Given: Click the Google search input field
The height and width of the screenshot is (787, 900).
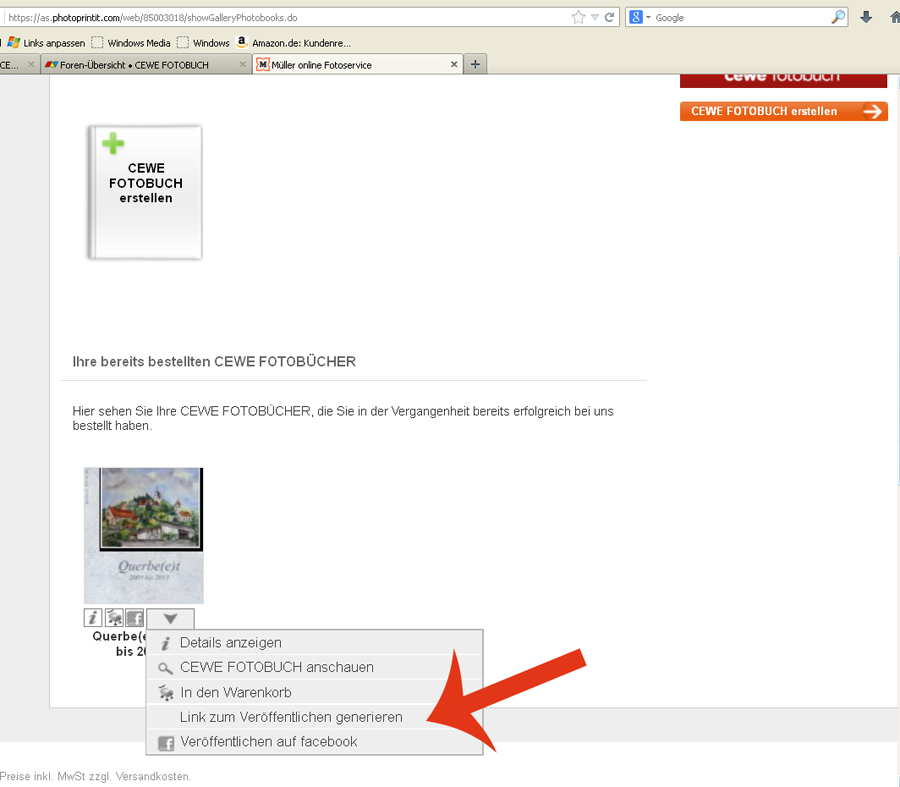Looking at the screenshot, I should [741, 17].
